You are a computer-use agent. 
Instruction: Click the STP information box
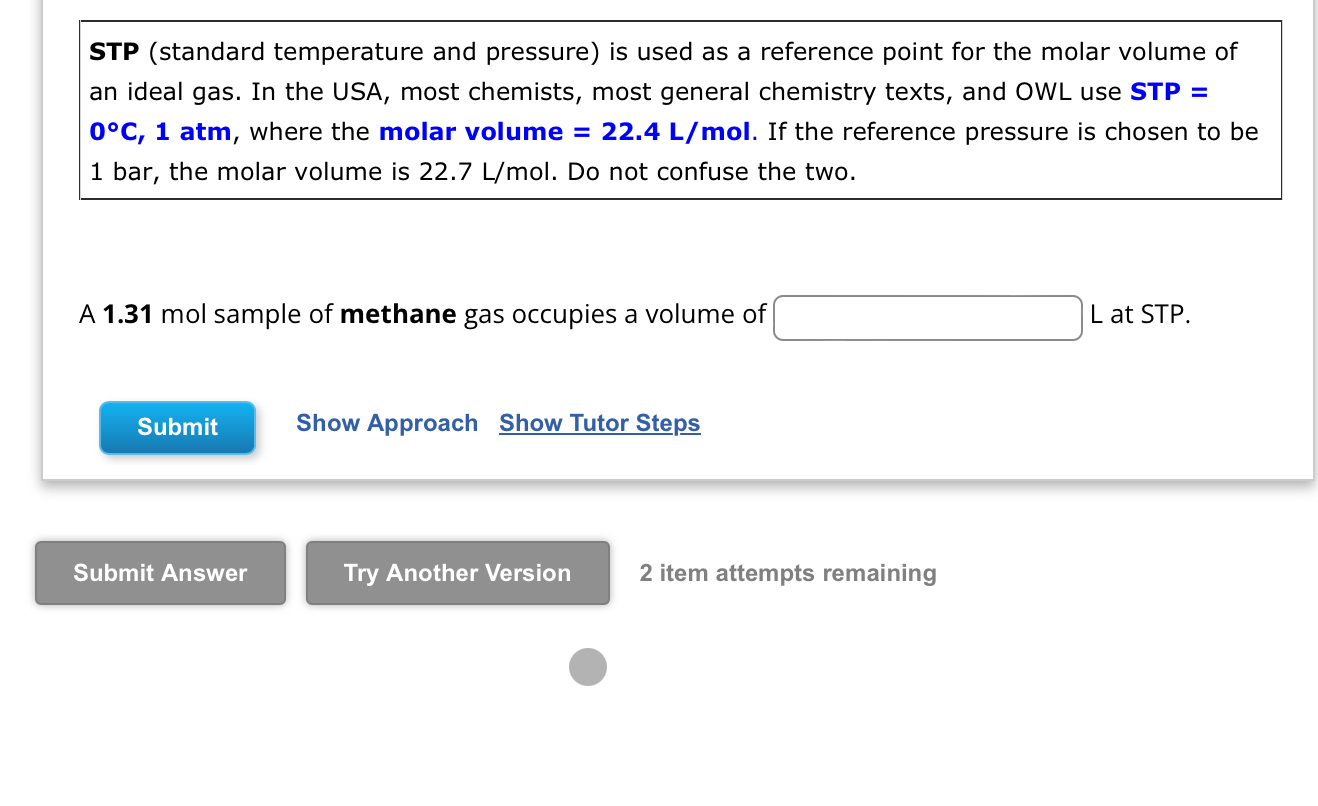click(680, 110)
